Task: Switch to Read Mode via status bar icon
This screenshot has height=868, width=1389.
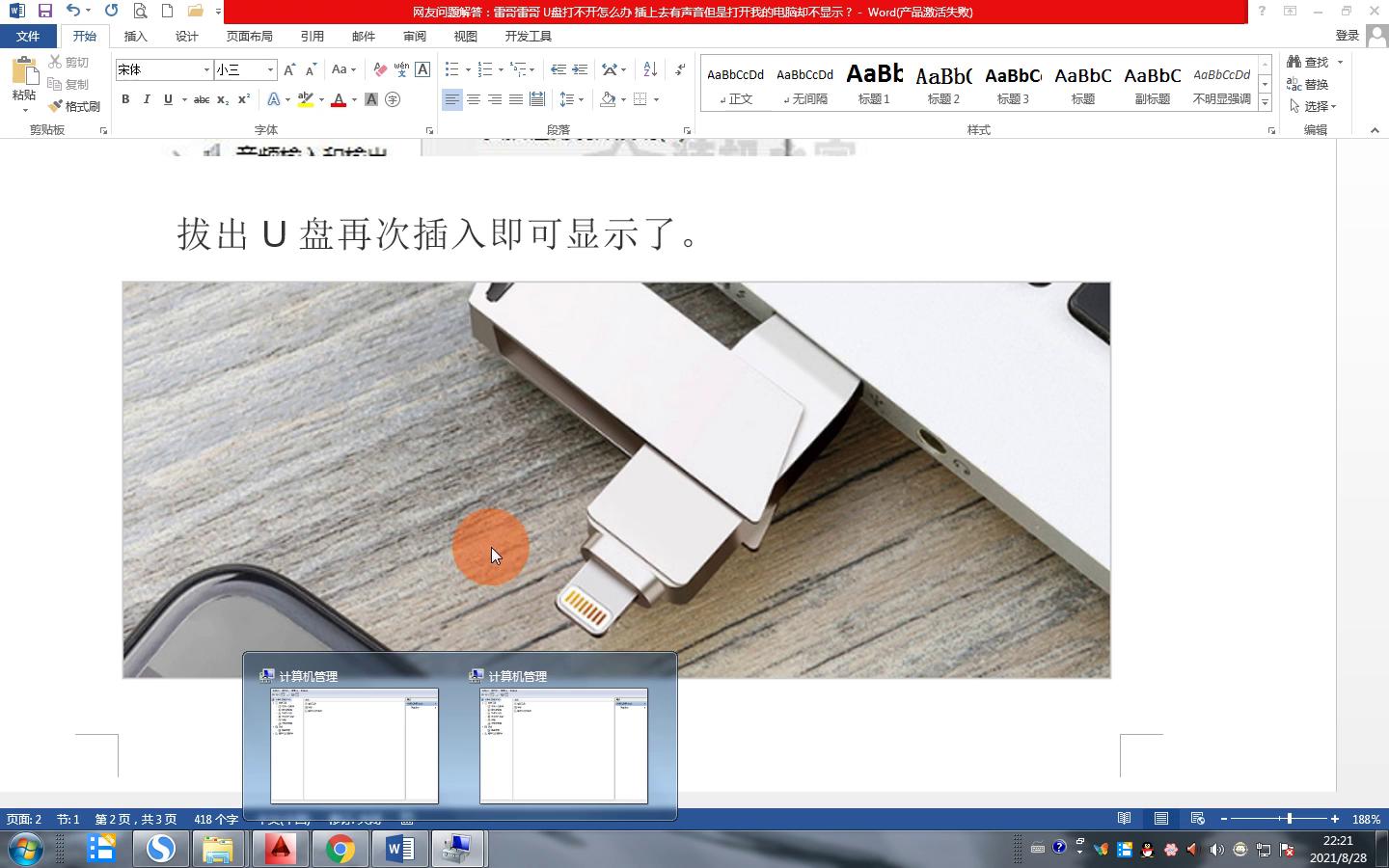Action: [x=1124, y=818]
